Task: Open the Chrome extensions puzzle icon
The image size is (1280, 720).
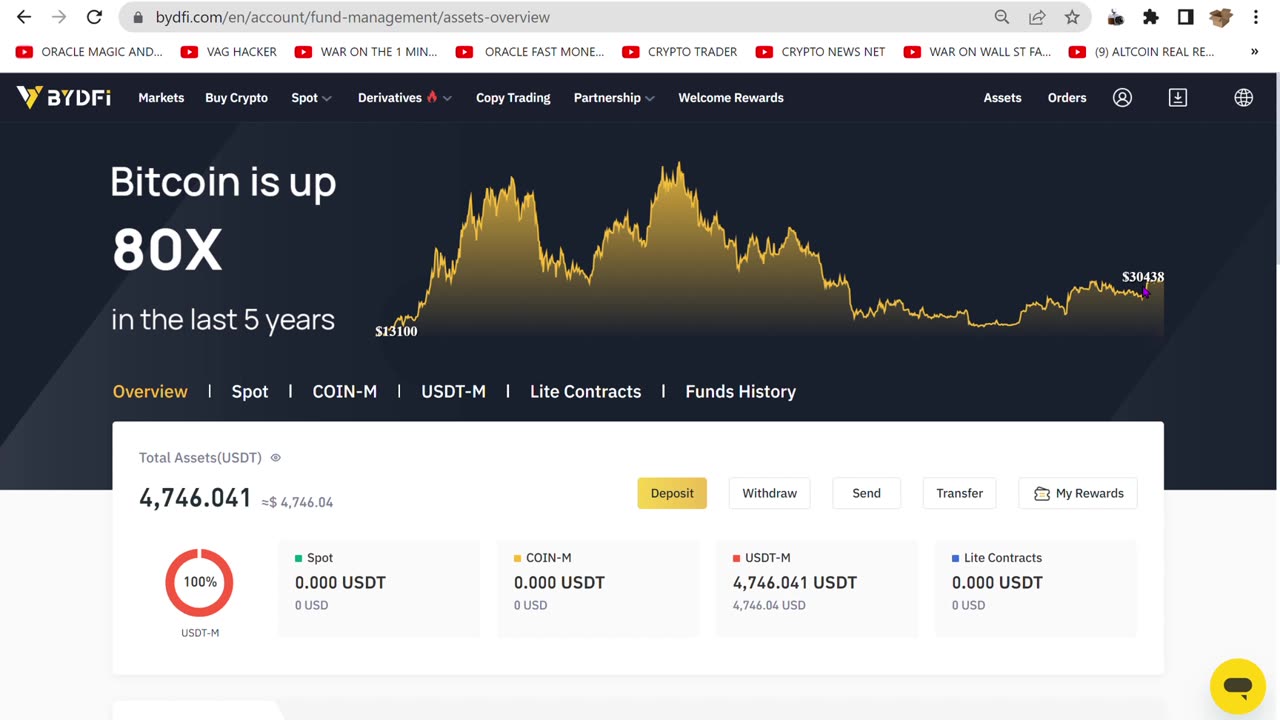Action: pyautogui.click(x=1151, y=17)
